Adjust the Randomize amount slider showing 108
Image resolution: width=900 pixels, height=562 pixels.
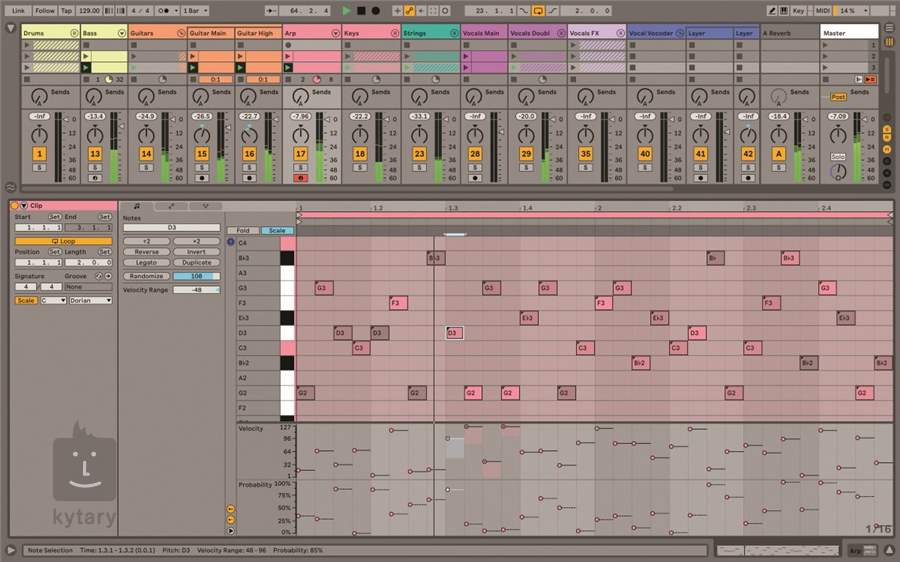tap(196, 276)
